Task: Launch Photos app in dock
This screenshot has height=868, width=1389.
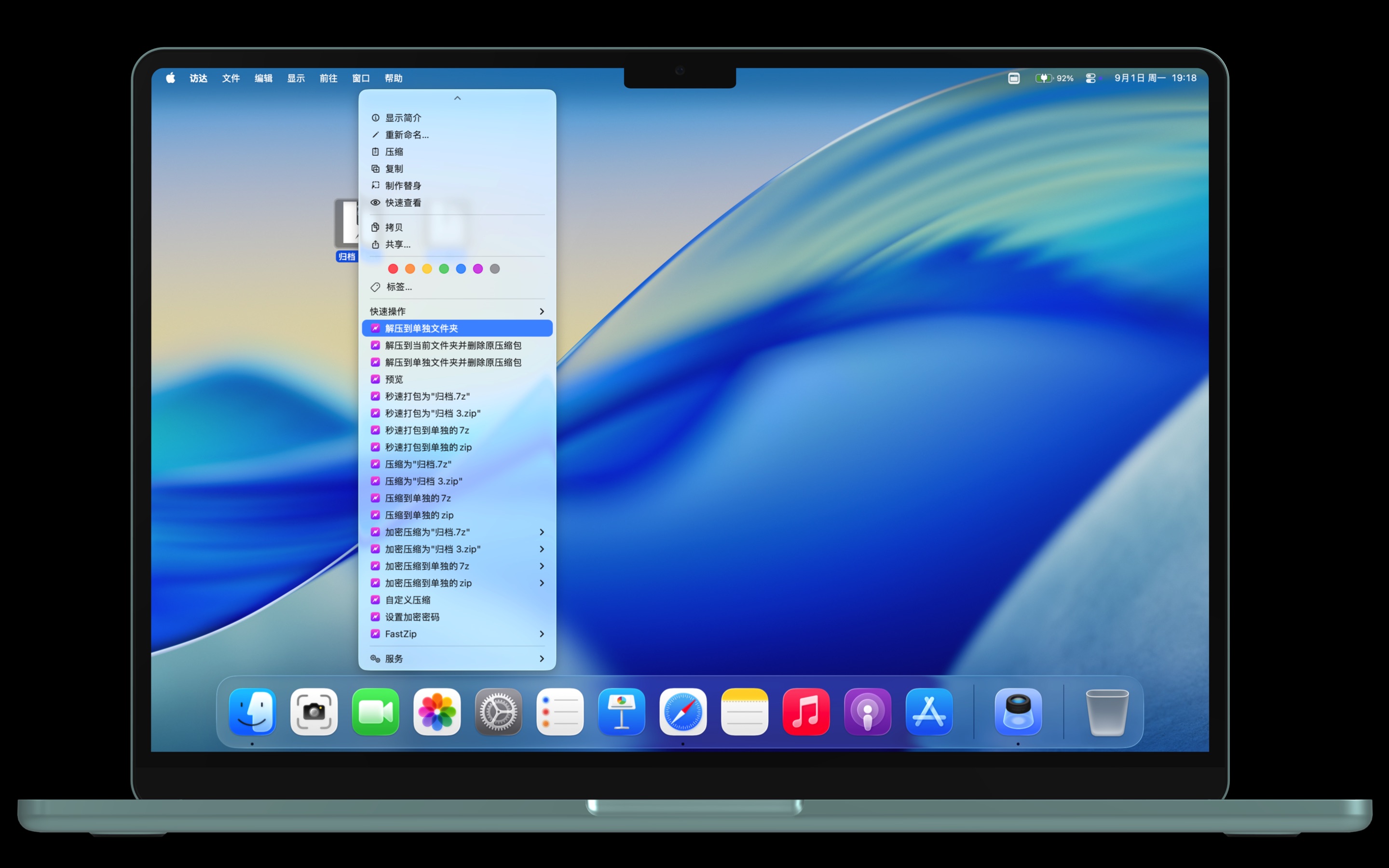Action: (437, 711)
